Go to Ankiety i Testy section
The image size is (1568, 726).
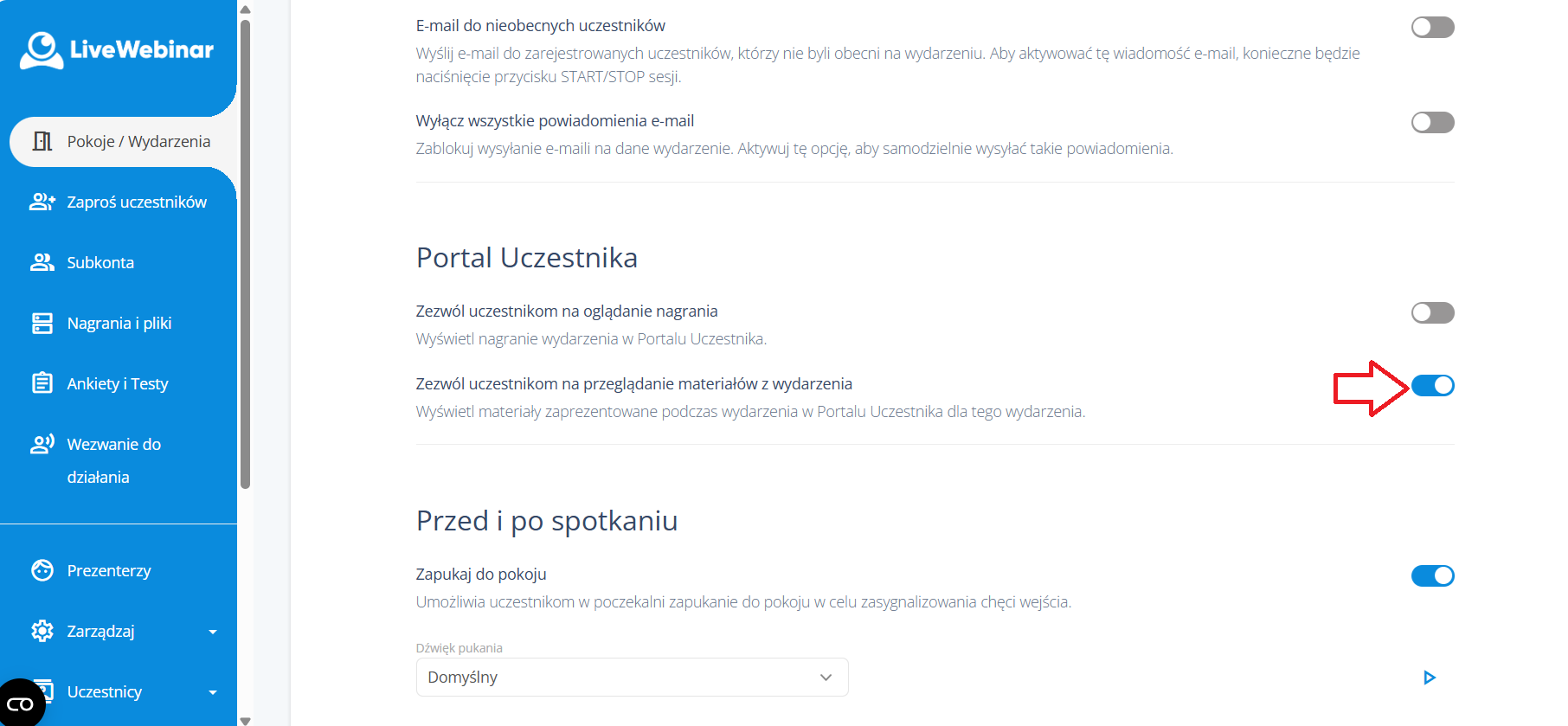click(118, 383)
